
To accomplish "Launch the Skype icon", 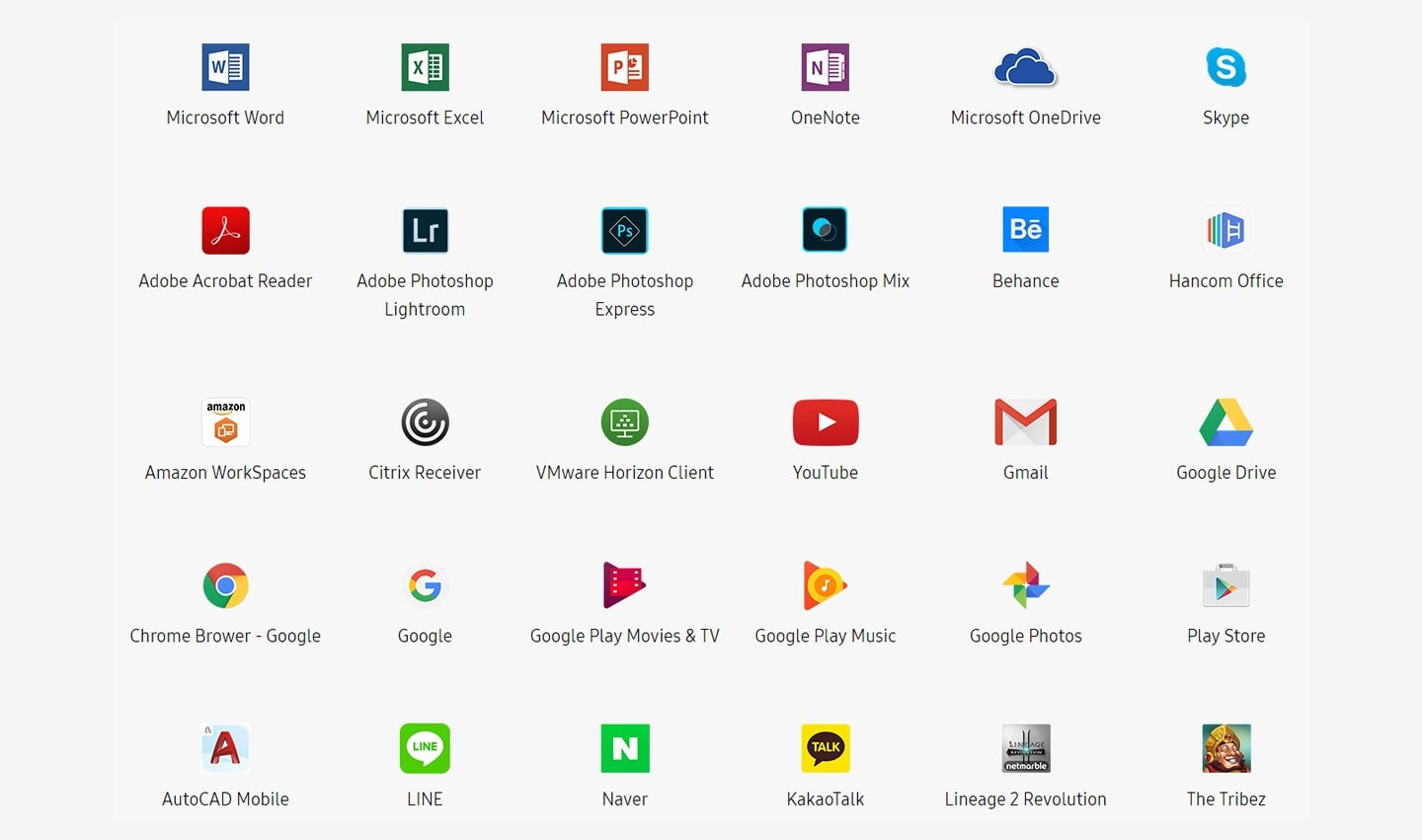I will click(x=1226, y=67).
